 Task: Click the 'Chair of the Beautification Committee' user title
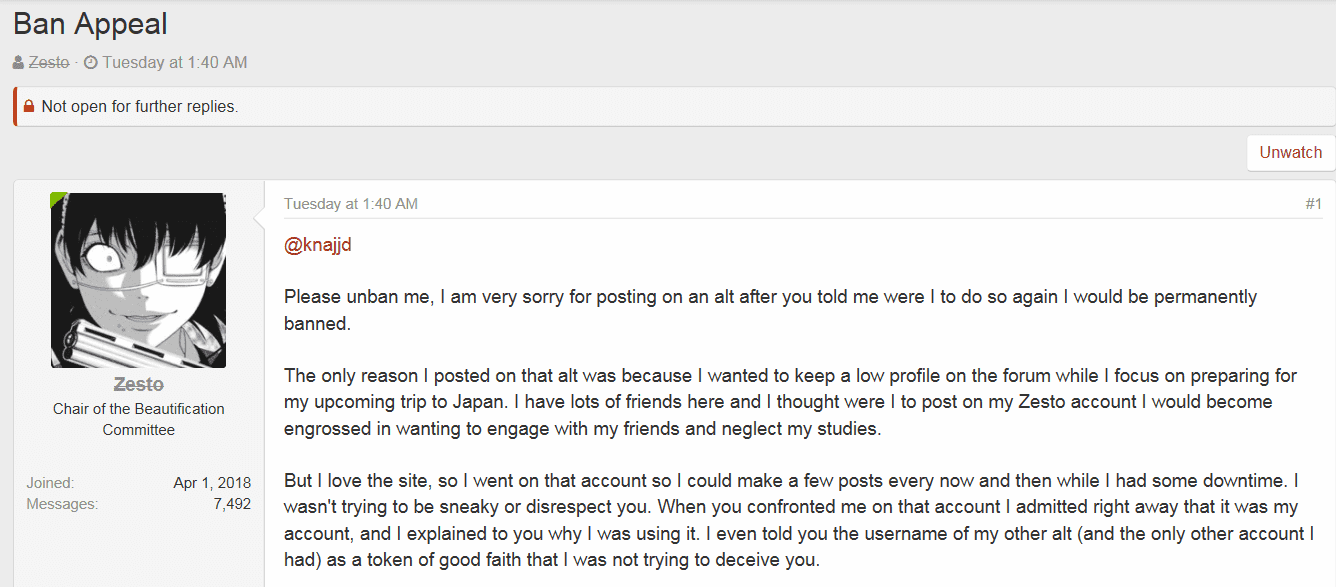click(138, 419)
